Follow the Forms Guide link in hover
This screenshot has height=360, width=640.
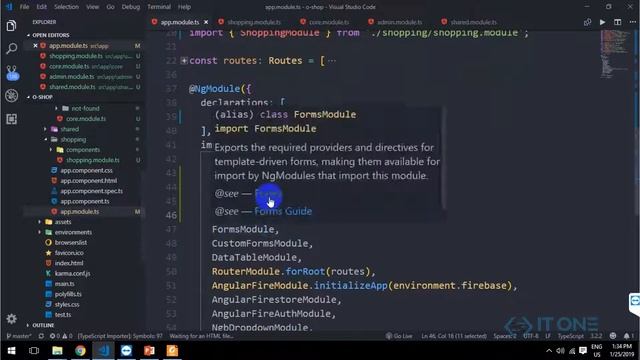(x=283, y=211)
